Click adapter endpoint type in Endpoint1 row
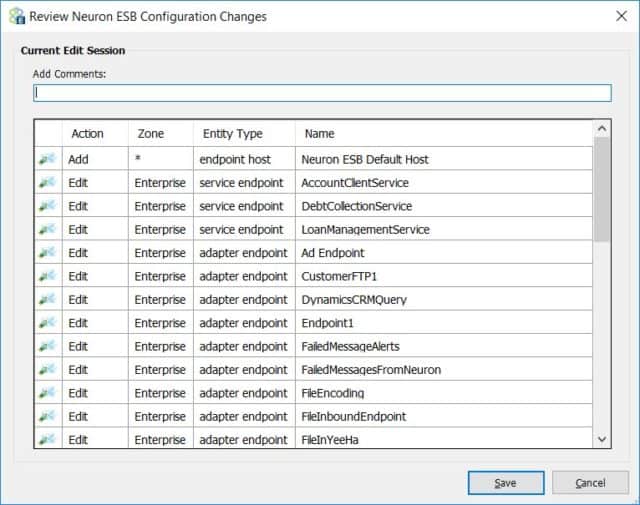The width and height of the screenshot is (640, 505). pyautogui.click(x=243, y=323)
